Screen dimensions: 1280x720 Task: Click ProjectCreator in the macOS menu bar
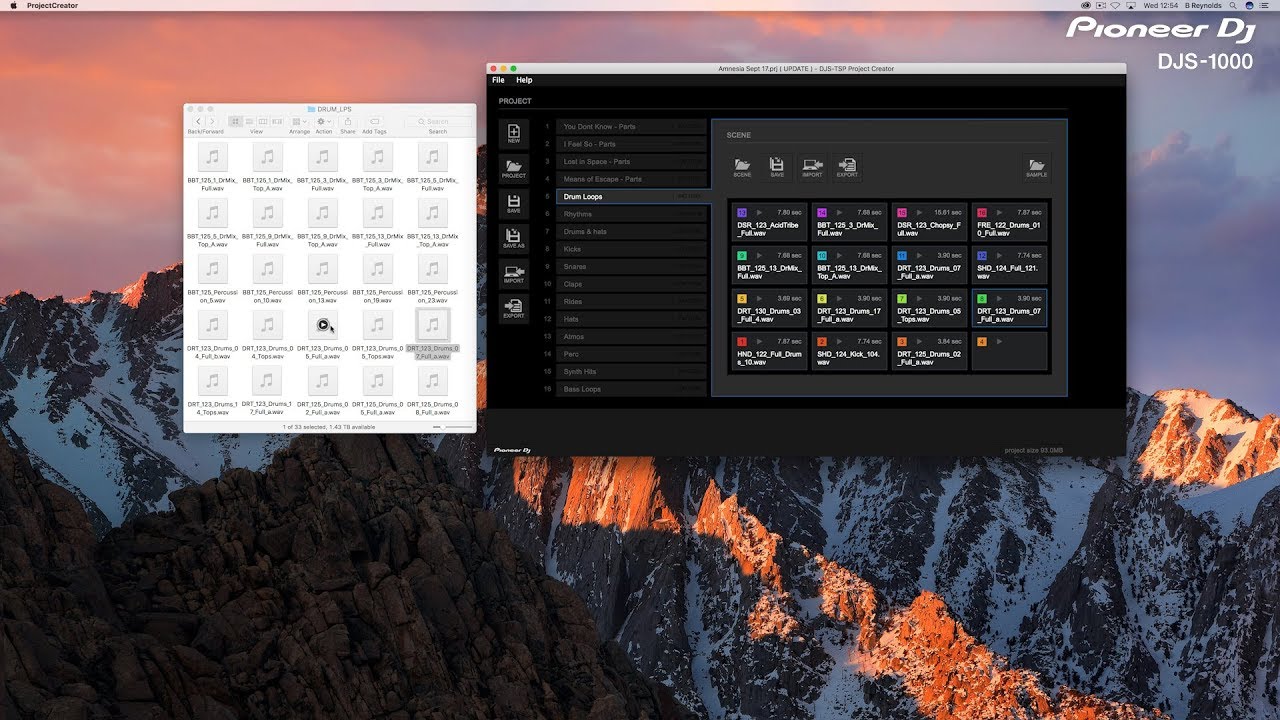point(52,6)
